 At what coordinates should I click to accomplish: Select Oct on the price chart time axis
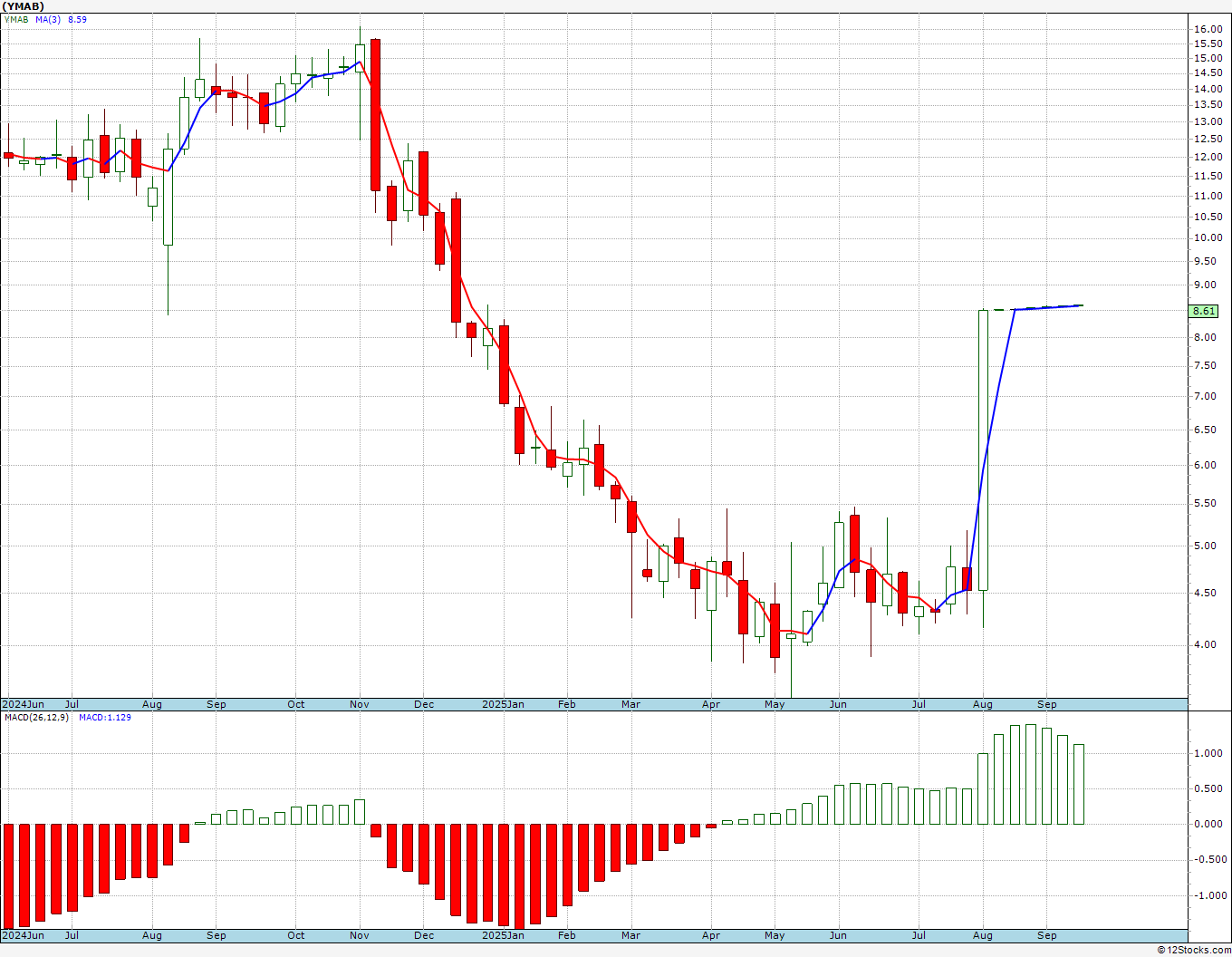tap(296, 704)
